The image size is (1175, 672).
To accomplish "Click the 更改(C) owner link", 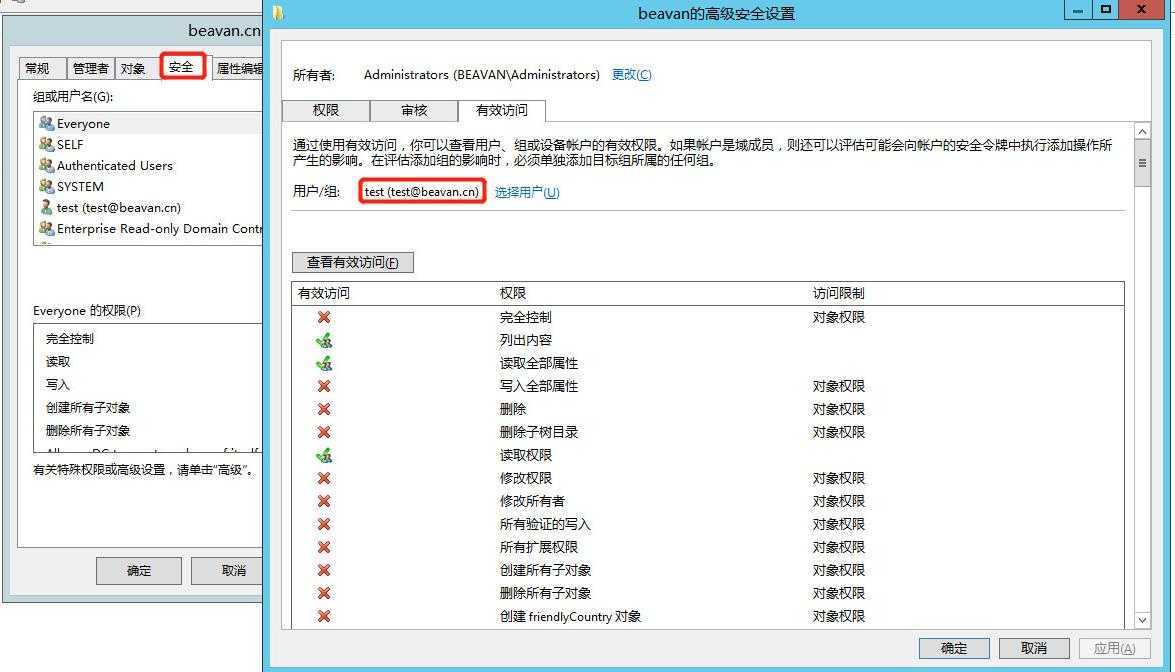I will pyautogui.click(x=631, y=74).
